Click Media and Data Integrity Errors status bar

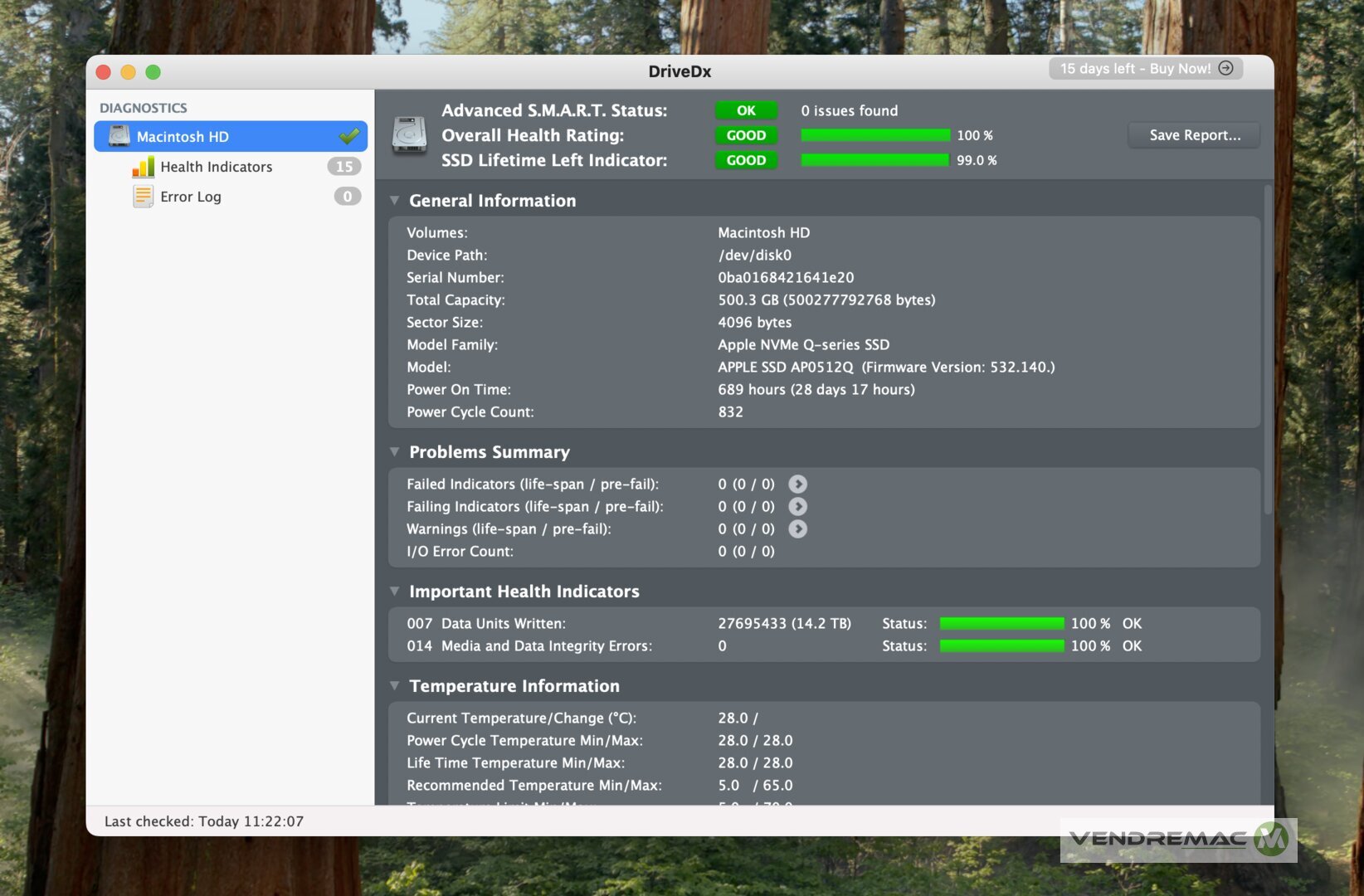click(1001, 645)
